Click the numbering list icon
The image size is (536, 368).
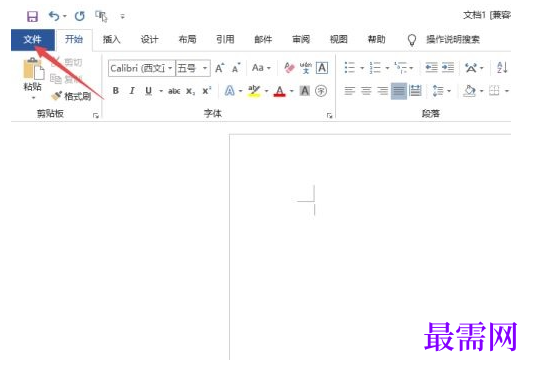click(375, 68)
